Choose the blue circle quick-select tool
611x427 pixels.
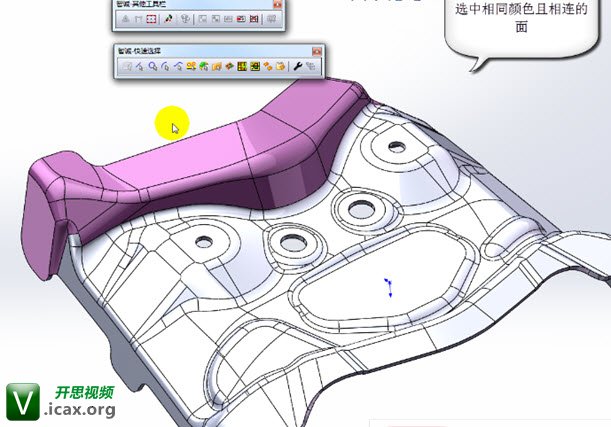coord(152,66)
